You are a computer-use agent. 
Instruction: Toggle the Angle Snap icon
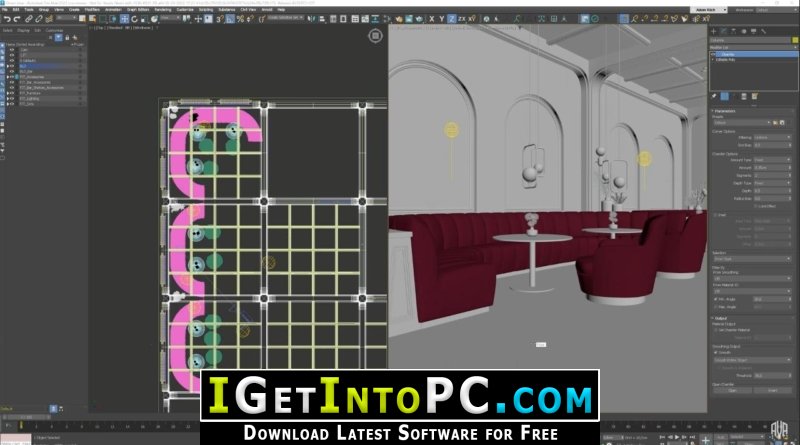(x=230, y=19)
